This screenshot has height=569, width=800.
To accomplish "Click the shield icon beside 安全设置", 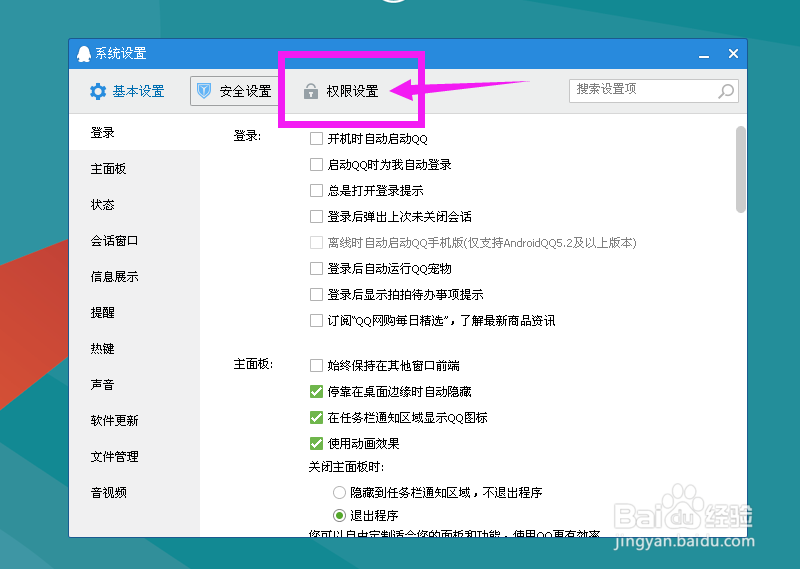I will click(204, 91).
